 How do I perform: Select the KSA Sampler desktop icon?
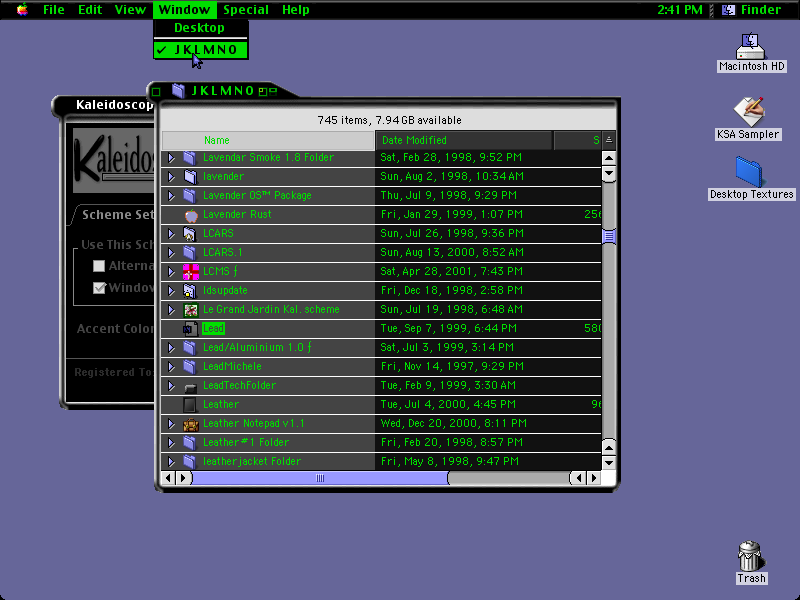[x=748, y=111]
